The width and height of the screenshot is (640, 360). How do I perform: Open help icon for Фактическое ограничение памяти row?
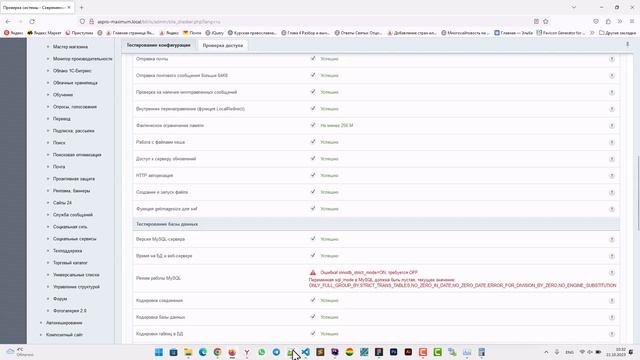coord(611,126)
